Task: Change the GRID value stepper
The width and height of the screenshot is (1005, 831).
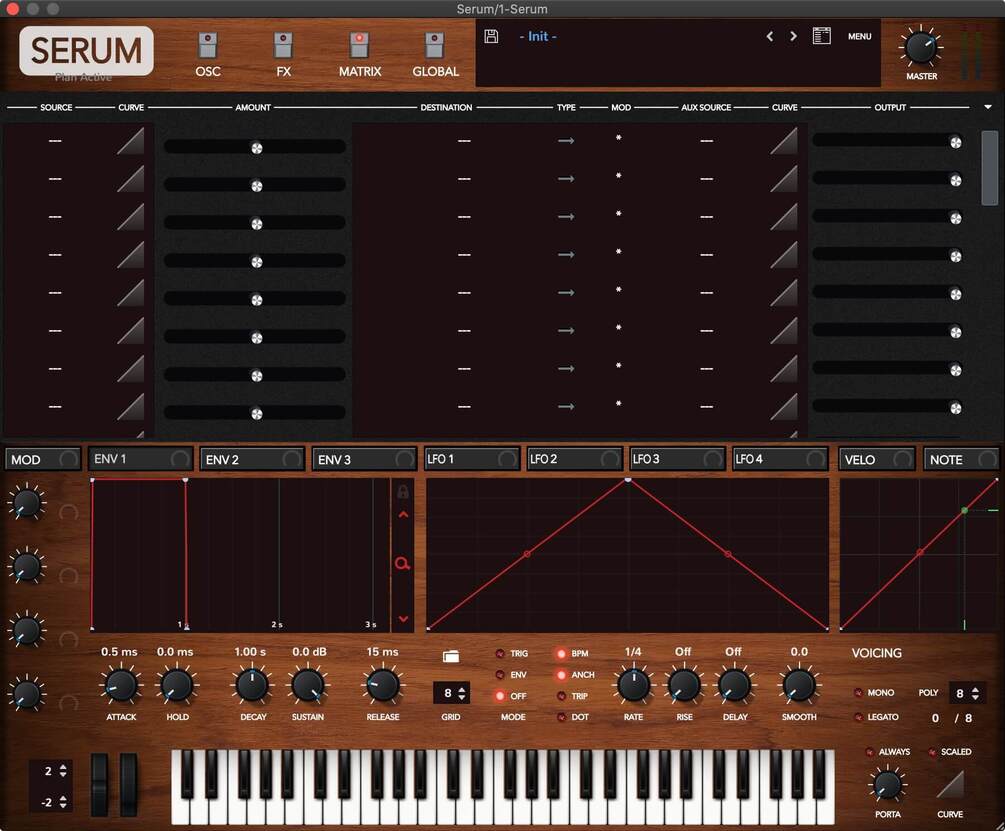Action: [x=462, y=693]
